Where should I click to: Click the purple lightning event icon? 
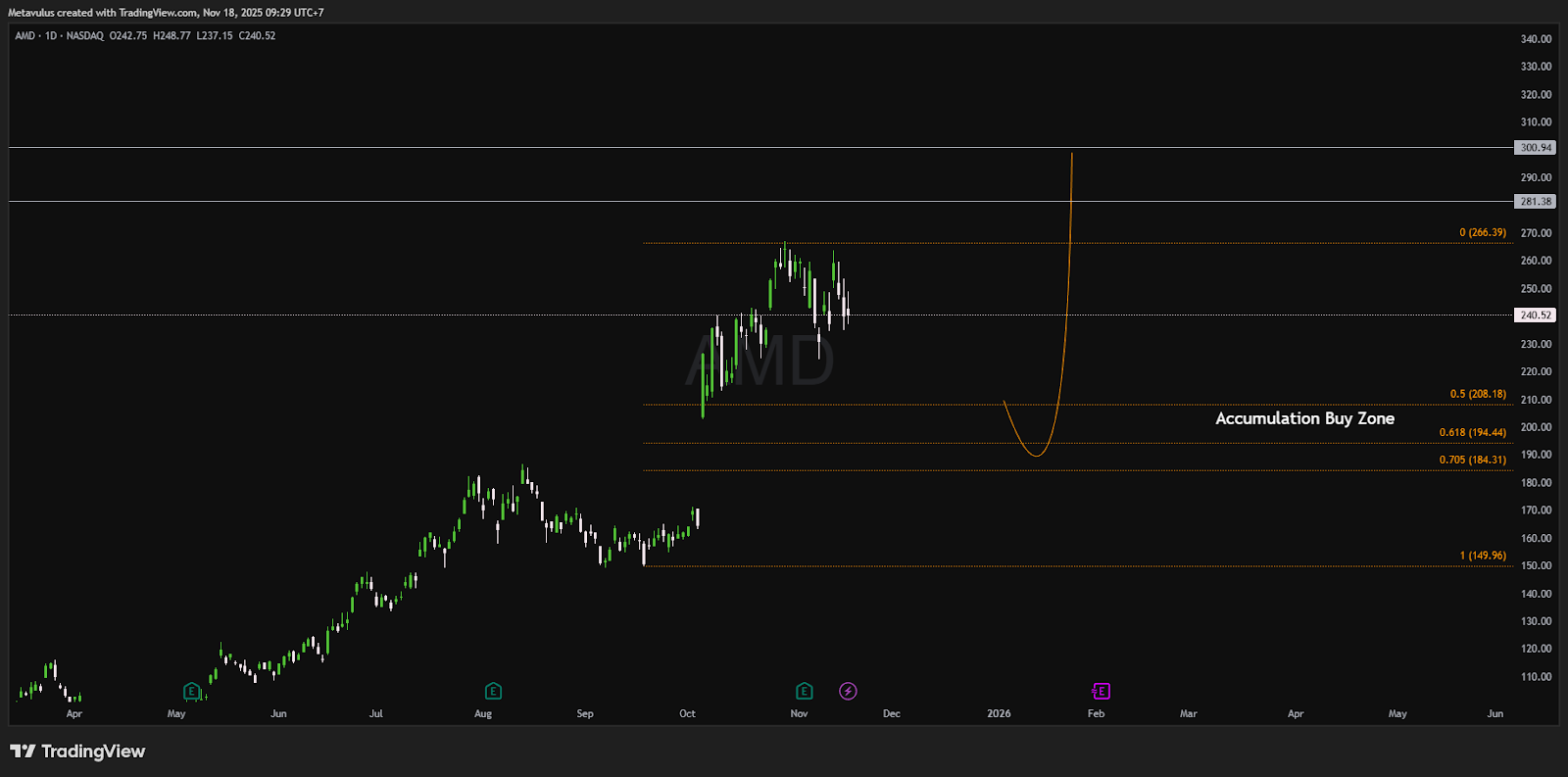[x=848, y=692]
